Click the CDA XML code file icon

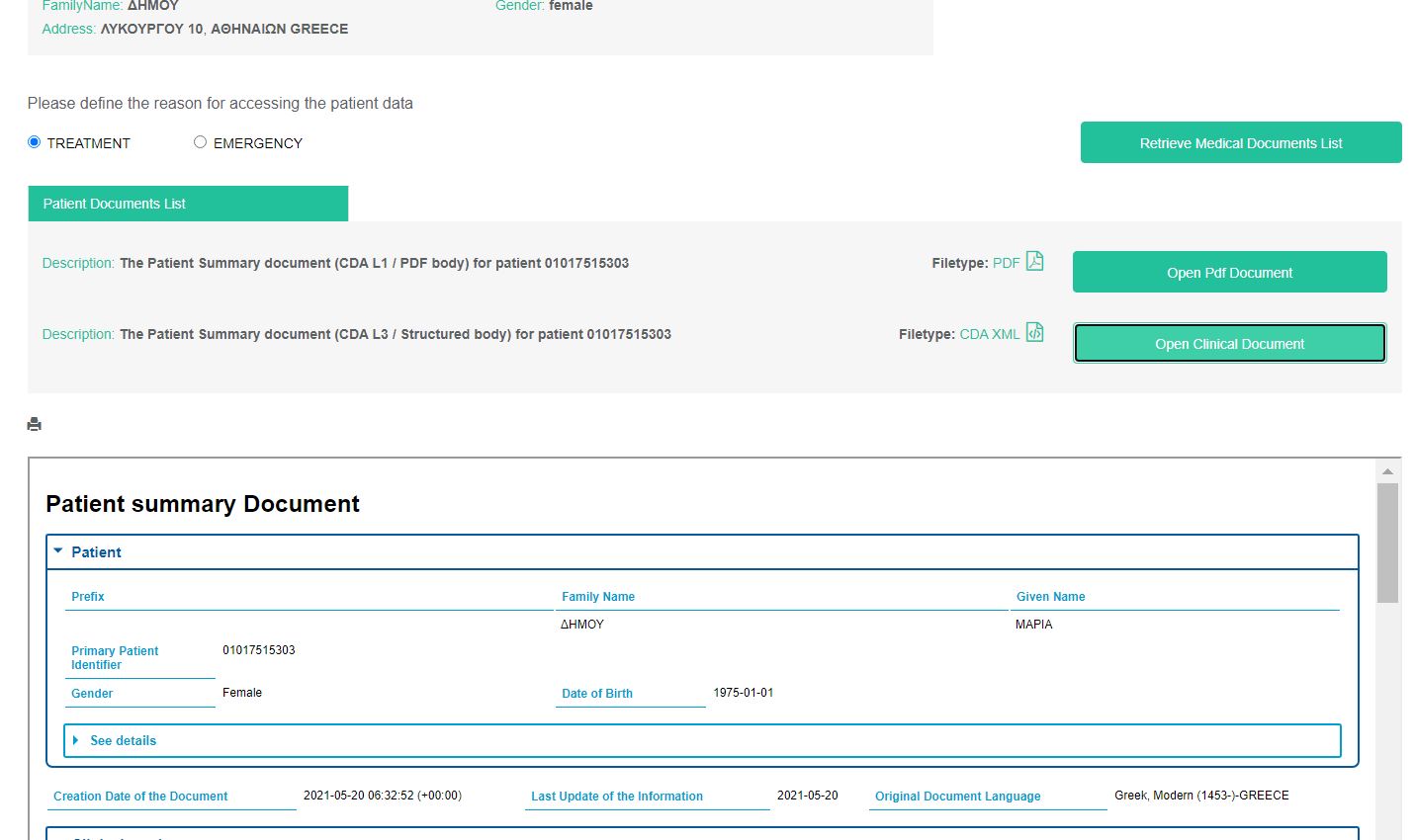pos(1034,332)
